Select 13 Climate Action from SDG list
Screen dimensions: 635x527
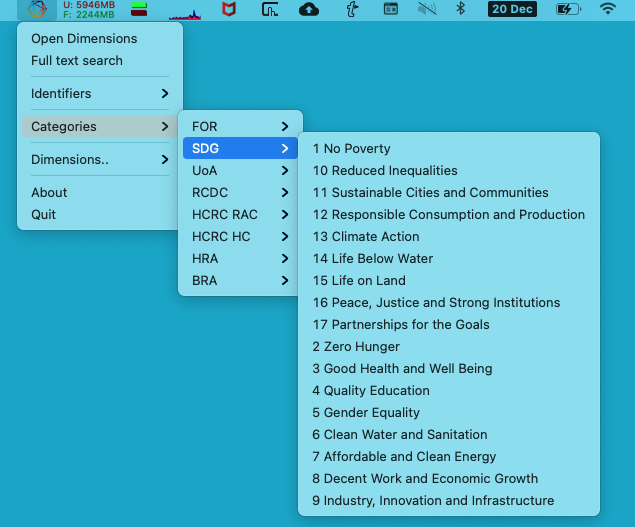(x=366, y=236)
